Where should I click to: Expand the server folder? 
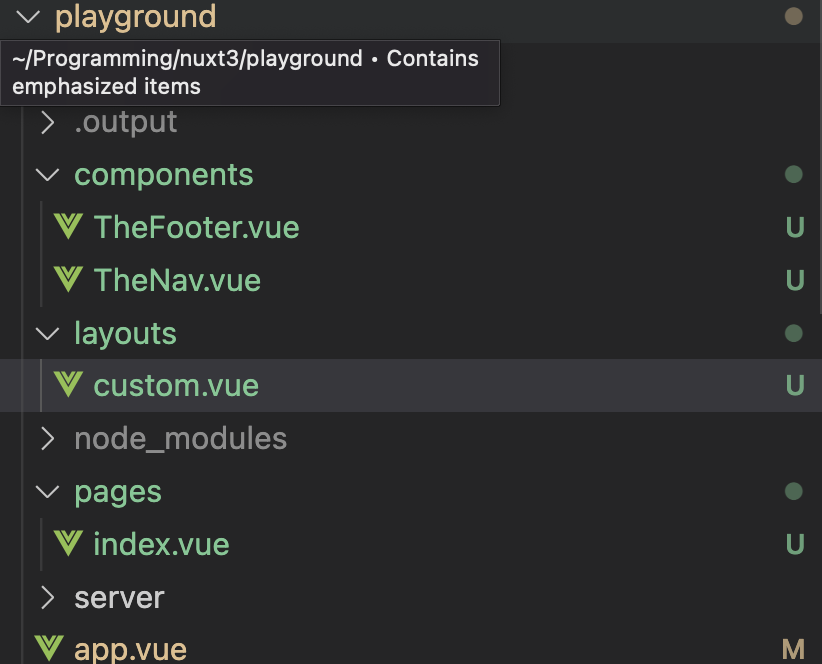47,597
